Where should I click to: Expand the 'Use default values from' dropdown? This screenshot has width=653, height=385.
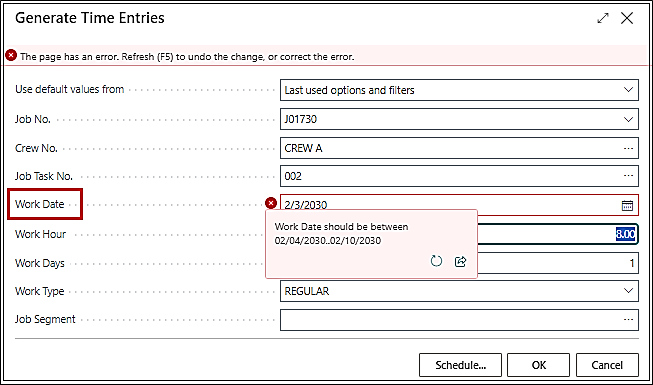click(x=628, y=90)
